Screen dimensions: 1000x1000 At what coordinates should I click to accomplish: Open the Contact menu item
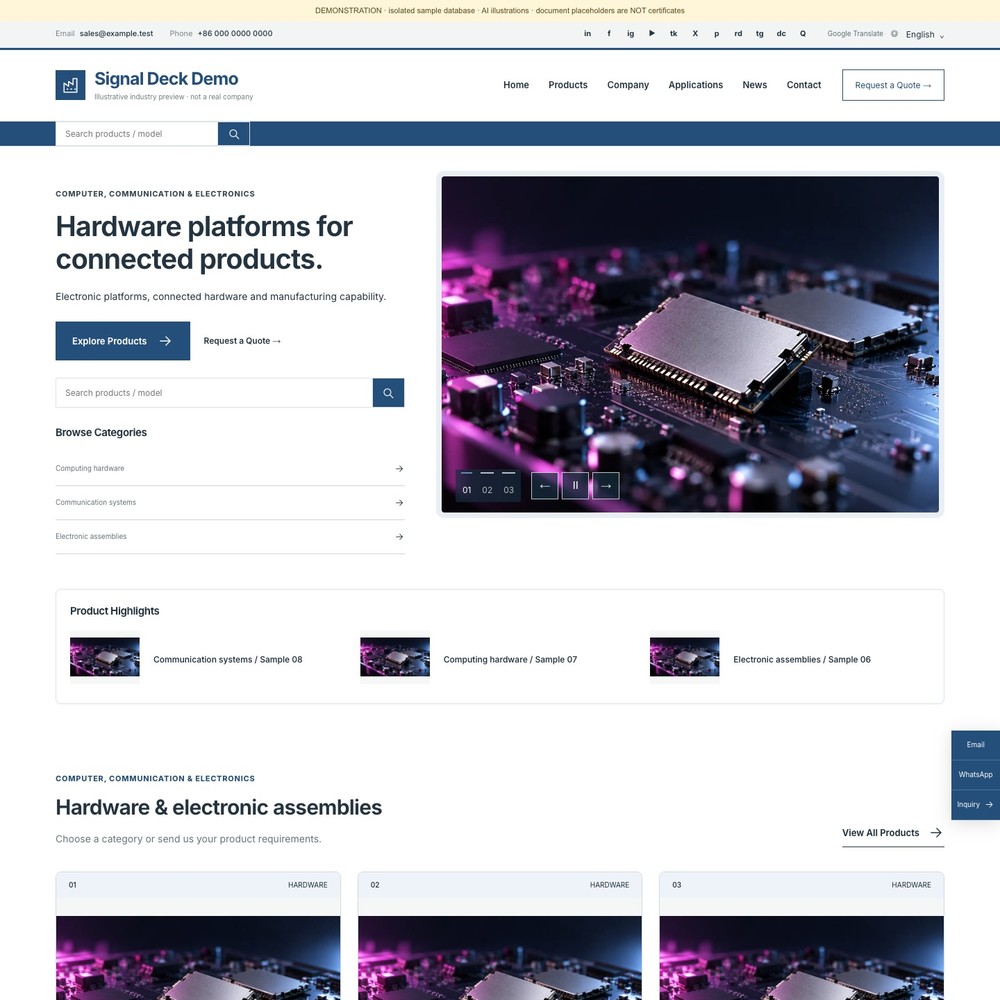804,85
